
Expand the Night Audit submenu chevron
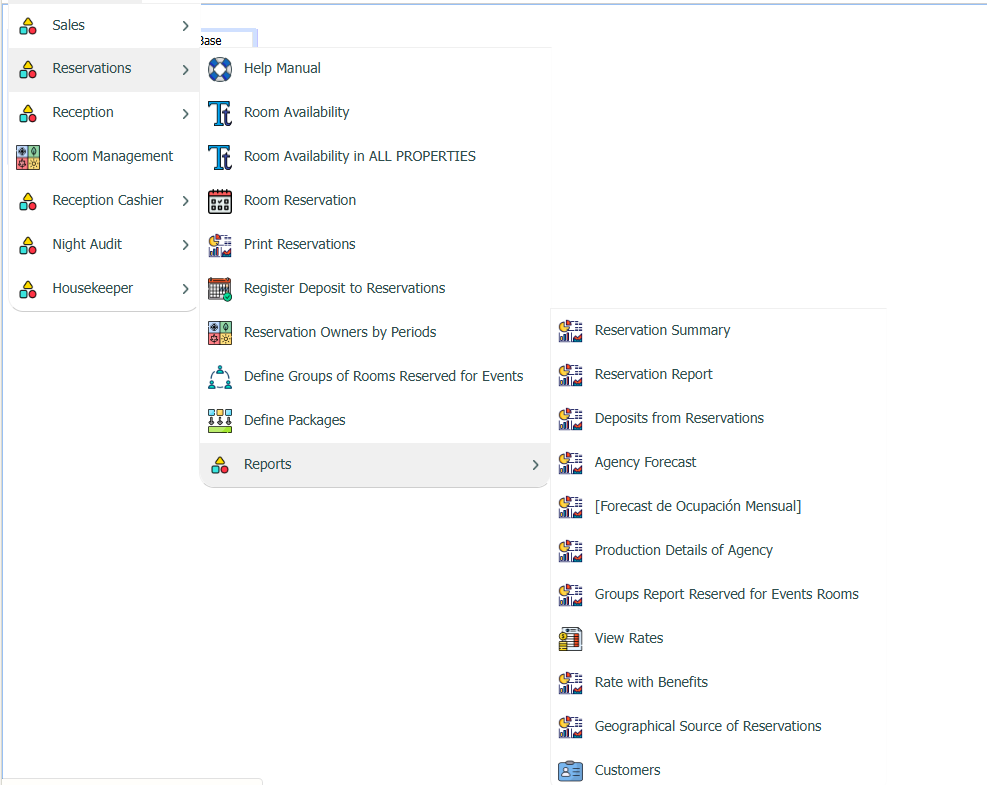click(185, 245)
